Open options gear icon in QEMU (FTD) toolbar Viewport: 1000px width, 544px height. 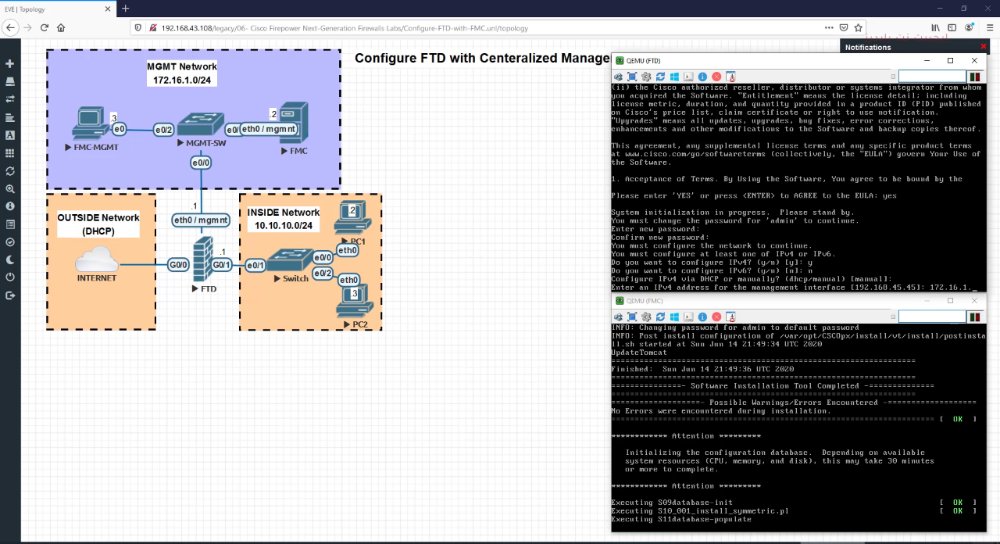coord(646,77)
